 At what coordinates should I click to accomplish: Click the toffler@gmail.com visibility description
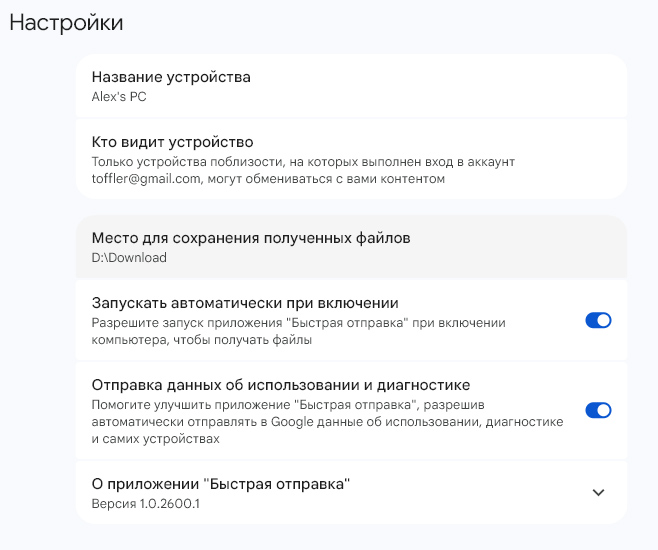(268, 179)
